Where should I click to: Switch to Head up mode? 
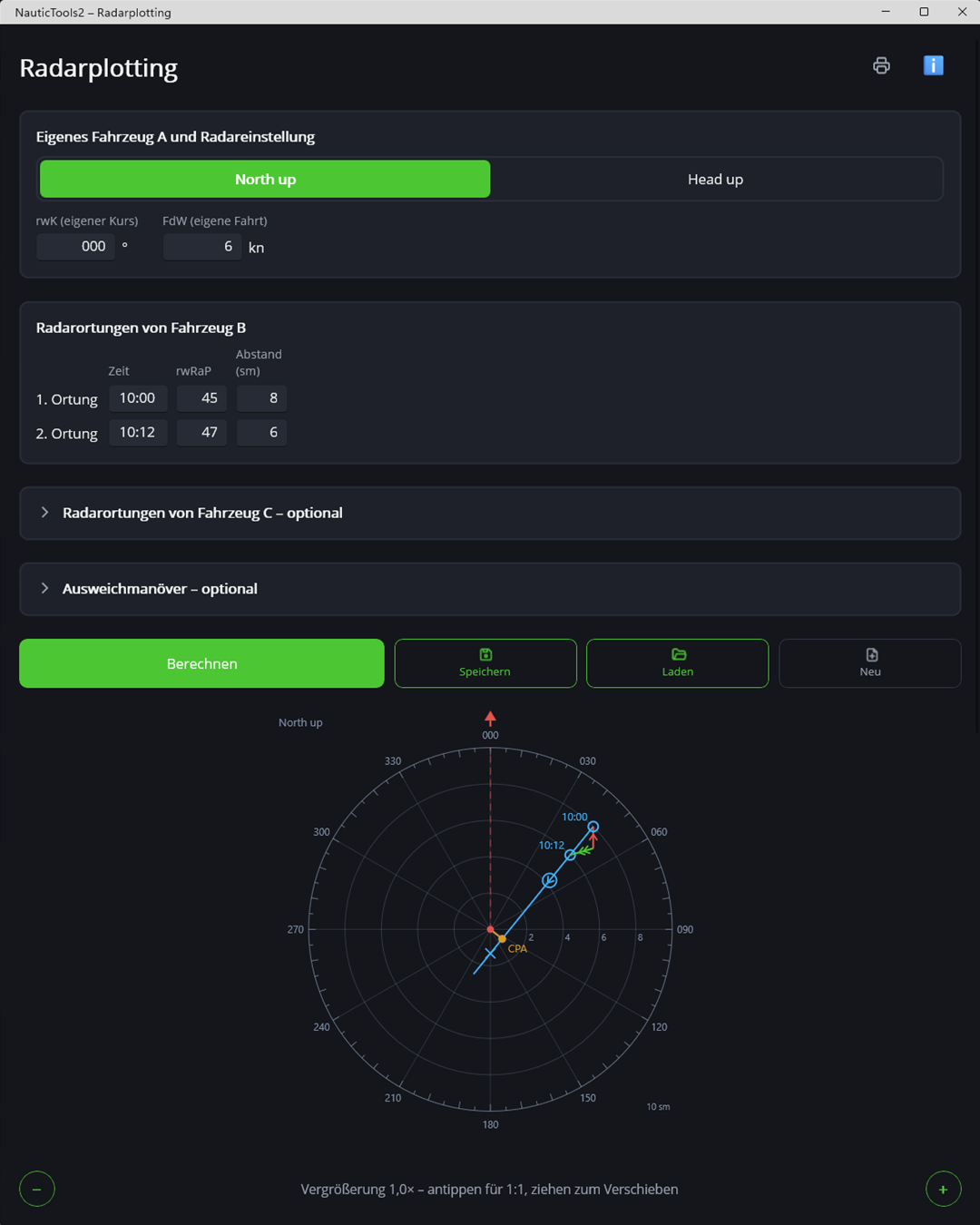pos(715,179)
